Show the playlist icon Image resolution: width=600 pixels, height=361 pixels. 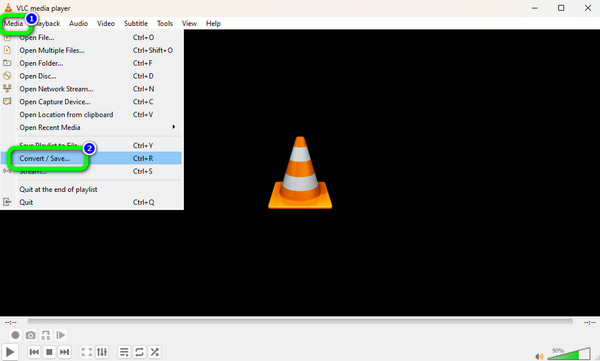124,352
